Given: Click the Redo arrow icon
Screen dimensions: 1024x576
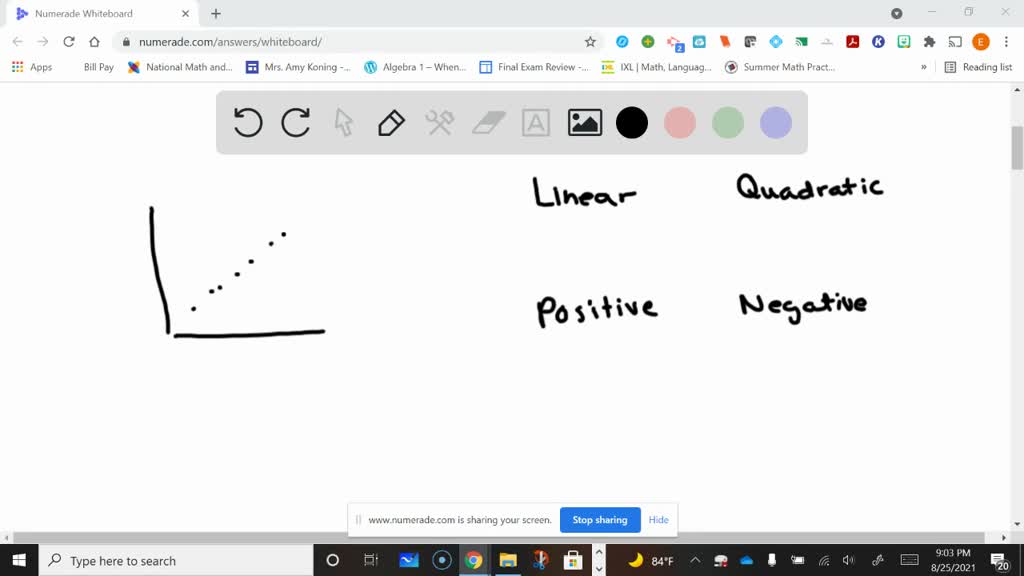Looking at the screenshot, I should [x=295, y=122].
